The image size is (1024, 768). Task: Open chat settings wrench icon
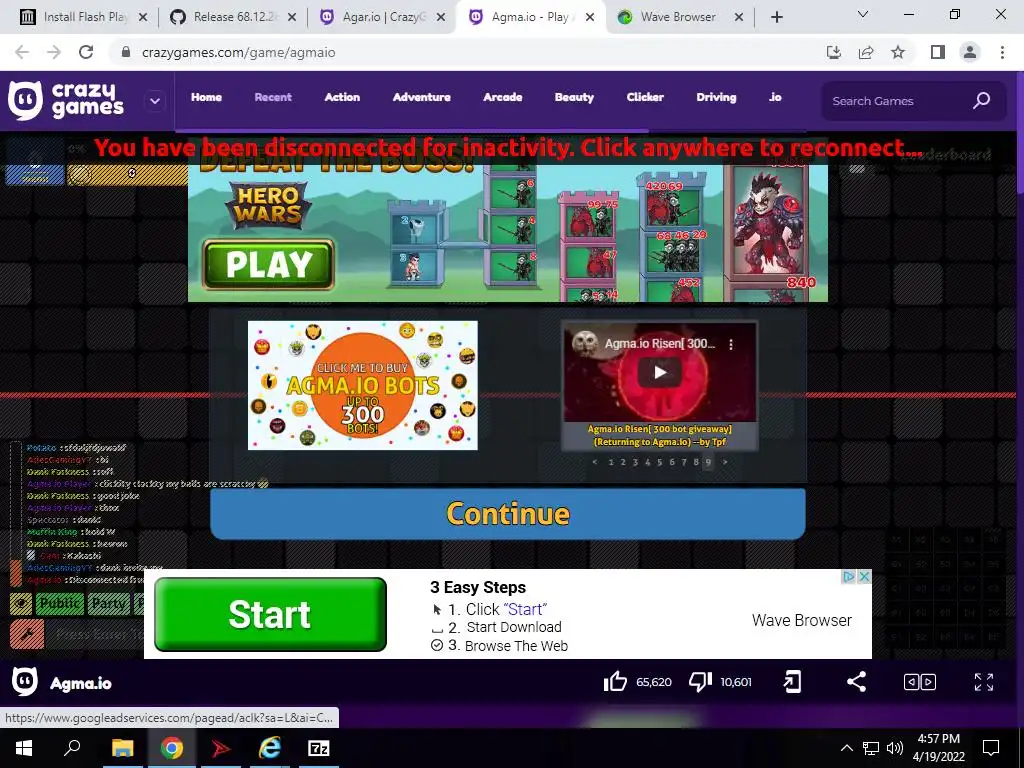point(27,634)
